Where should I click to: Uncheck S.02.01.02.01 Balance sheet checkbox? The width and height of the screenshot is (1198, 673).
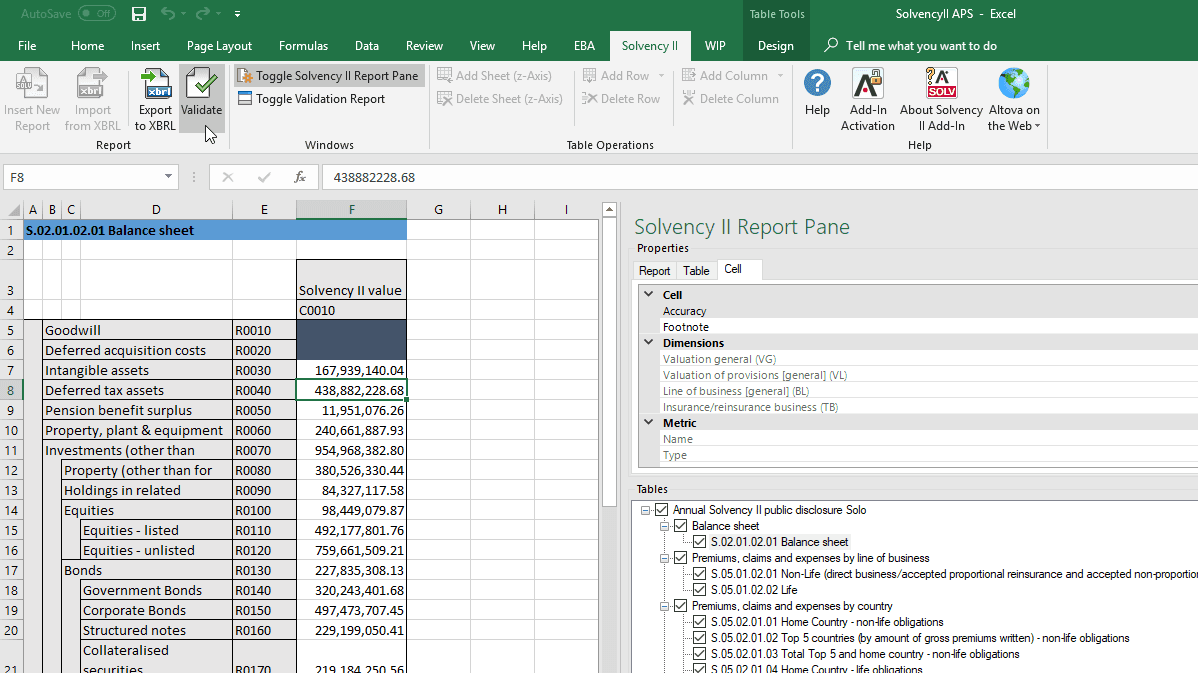pyautogui.click(x=700, y=542)
